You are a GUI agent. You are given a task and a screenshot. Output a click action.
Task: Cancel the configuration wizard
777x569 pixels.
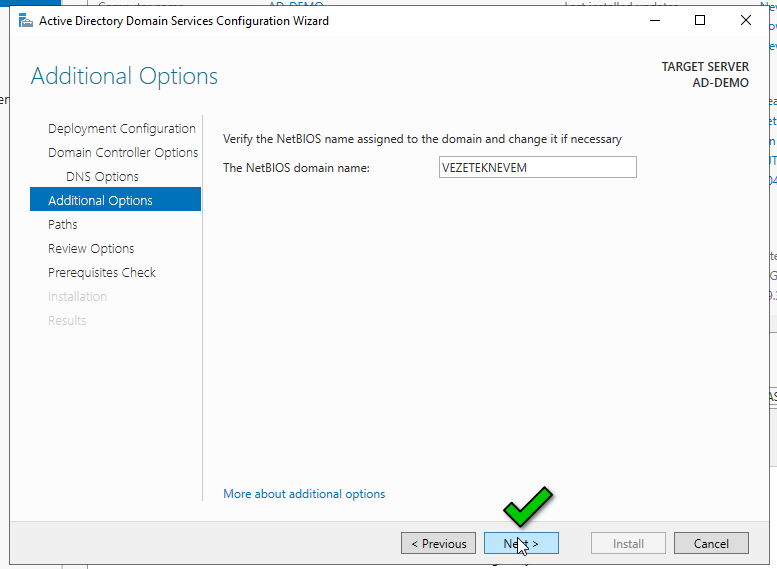[x=711, y=544]
